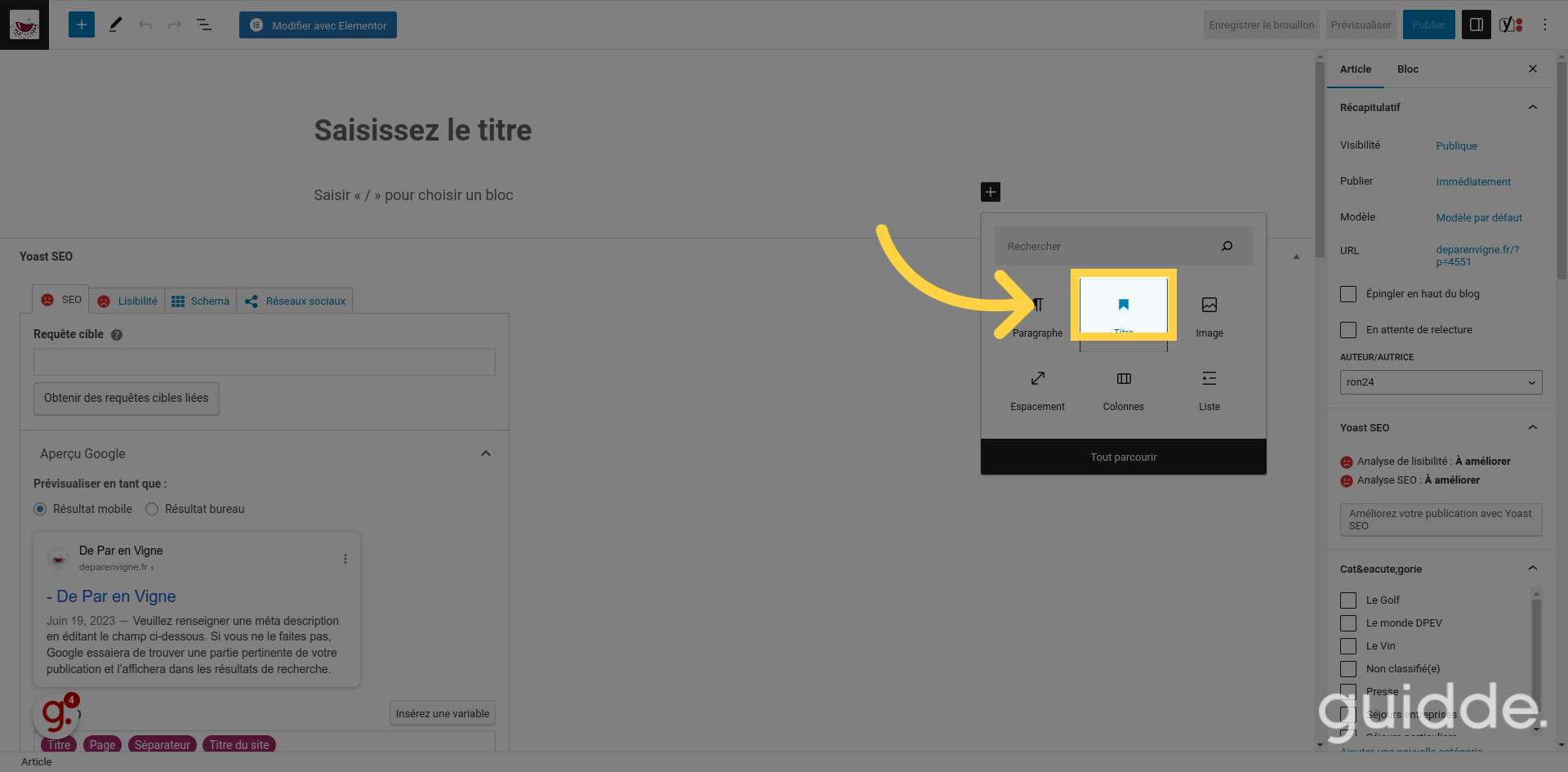Image resolution: width=1568 pixels, height=772 pixels.
Task: Click the Saisissez le titre field
Action: pyautogui.click(x=422, y=130)
